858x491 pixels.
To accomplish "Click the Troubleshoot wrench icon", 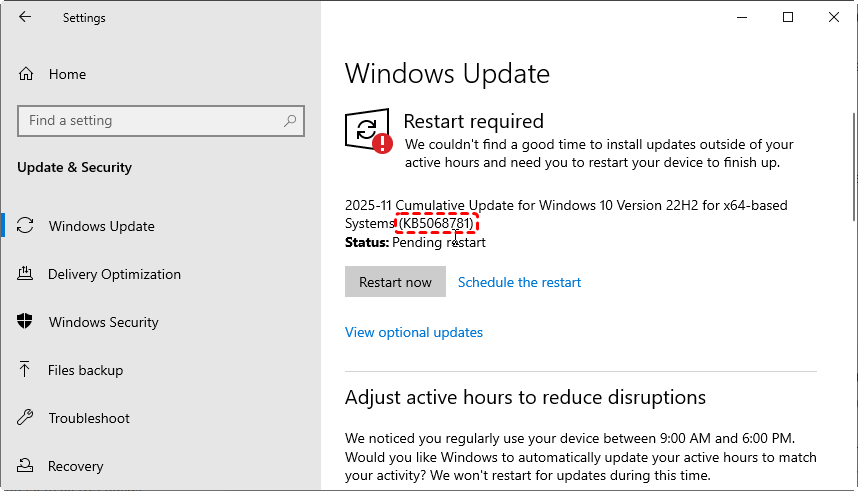I will (26, 418).
